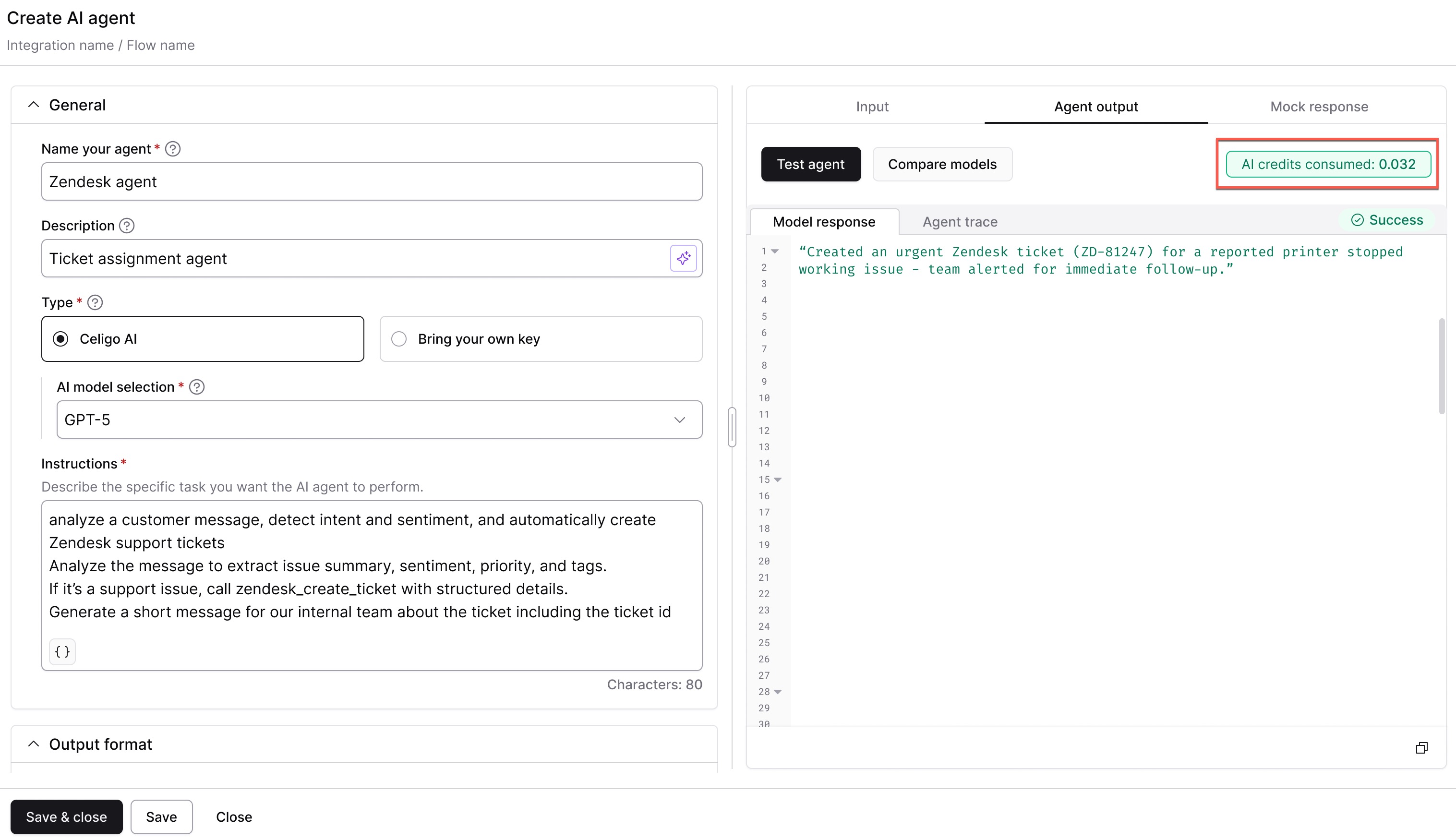Collapse the General section chevron

coord(34,105)
